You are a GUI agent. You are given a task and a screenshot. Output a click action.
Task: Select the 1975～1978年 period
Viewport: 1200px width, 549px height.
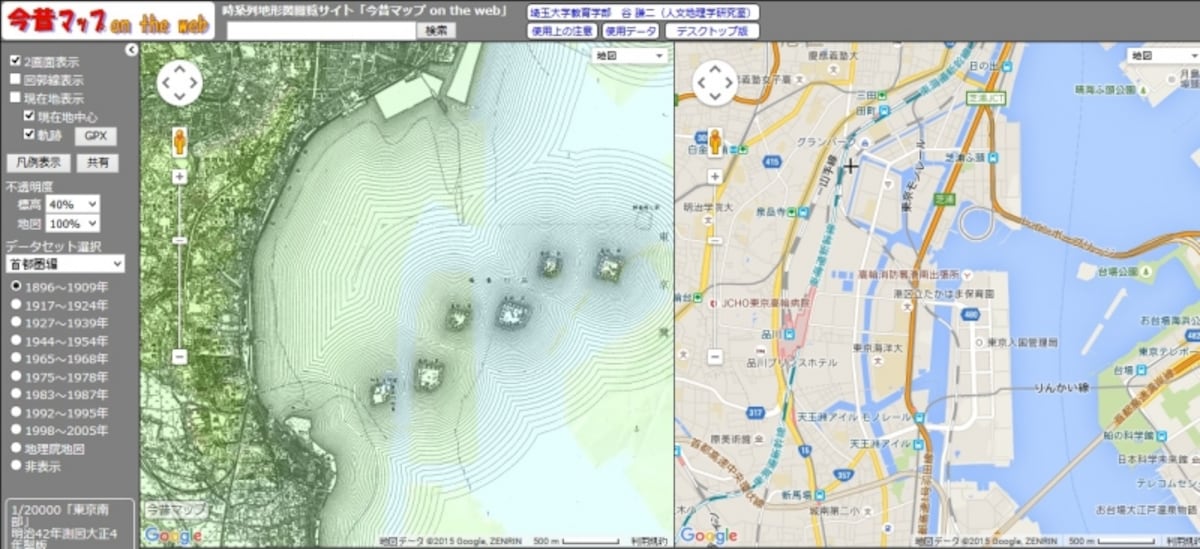(15, 376)
